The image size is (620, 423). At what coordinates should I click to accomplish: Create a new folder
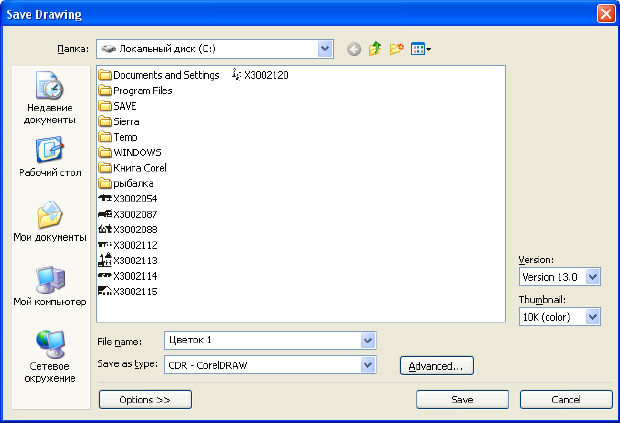click(397, 48)
